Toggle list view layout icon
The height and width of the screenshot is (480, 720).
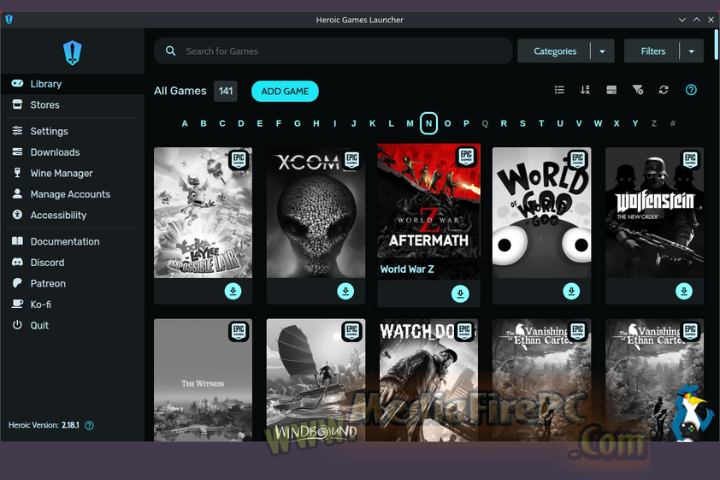[559, 90]
